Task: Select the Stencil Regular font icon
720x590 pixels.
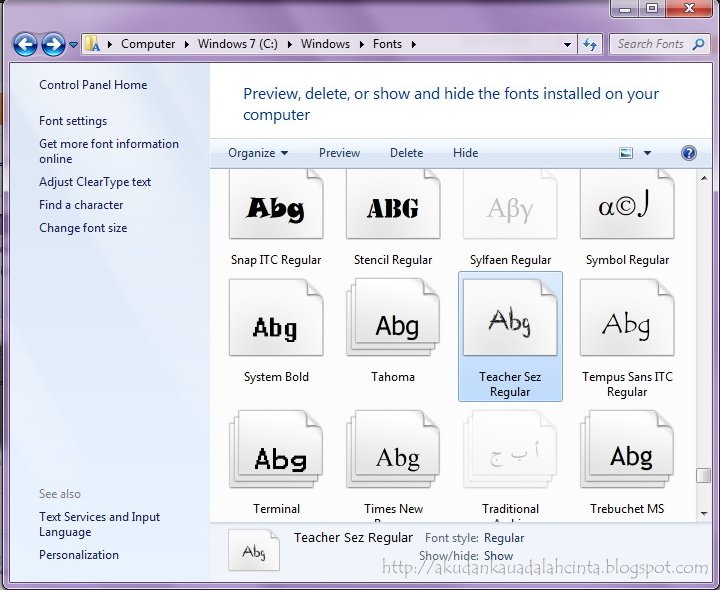Action: point(393,207)
